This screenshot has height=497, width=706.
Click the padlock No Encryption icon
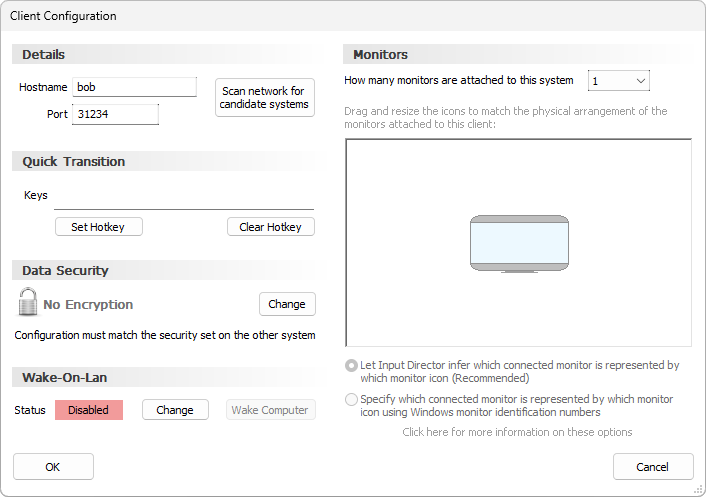[x=28, y=303]
